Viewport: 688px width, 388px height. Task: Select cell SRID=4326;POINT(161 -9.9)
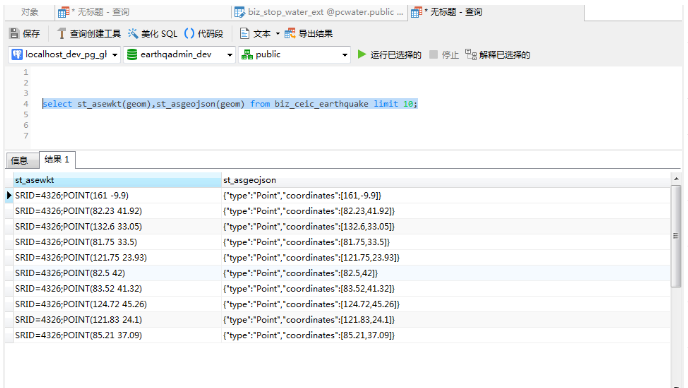[x=118, y=195]
